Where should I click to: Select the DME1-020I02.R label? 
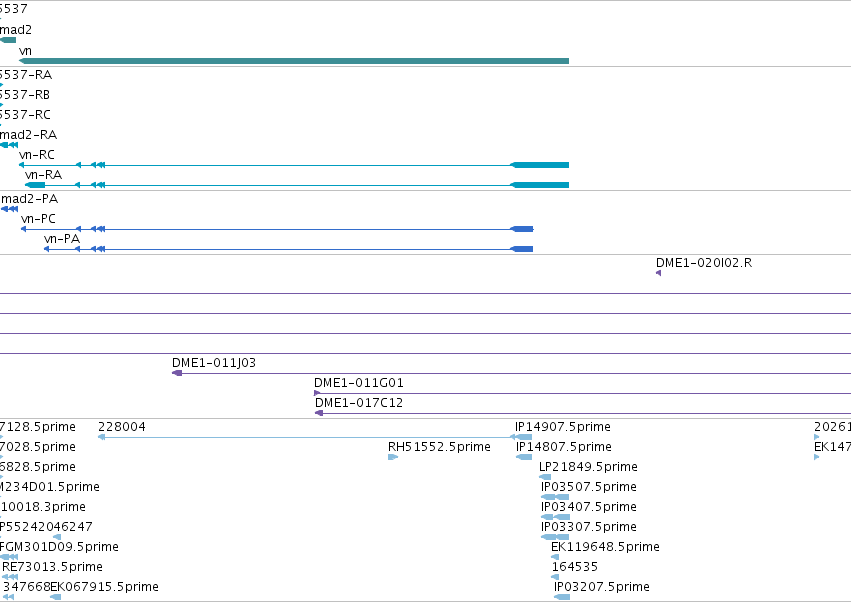coord(704,263)
